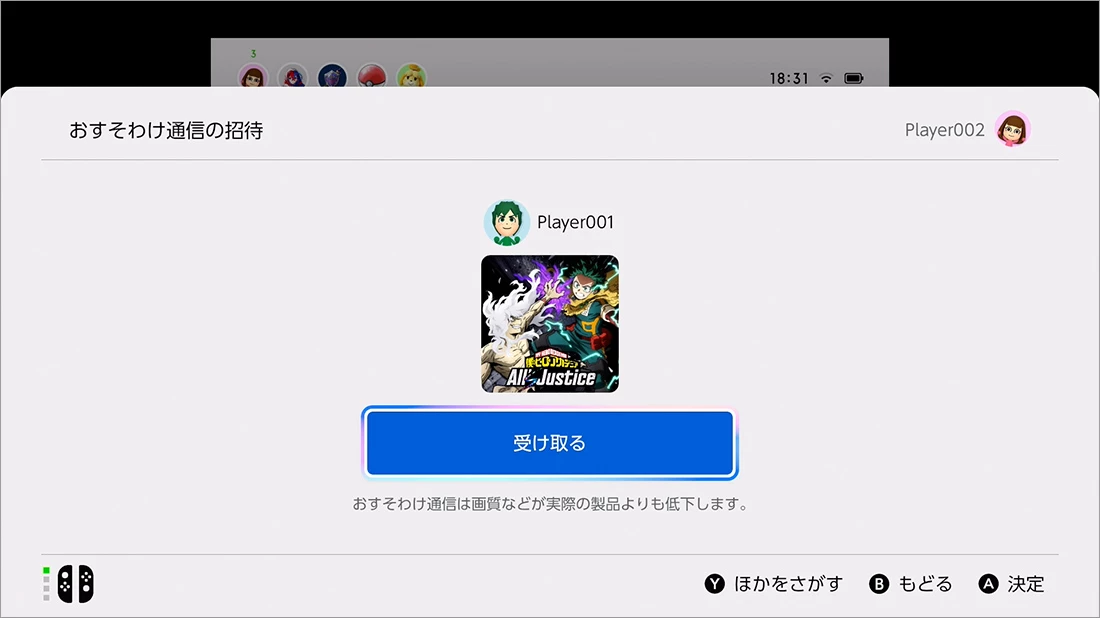Image resolution: width=1100 pixels, height=618 pixels.
Task: Click the notice about reduced image quality
Action: (x=550, y=504)
